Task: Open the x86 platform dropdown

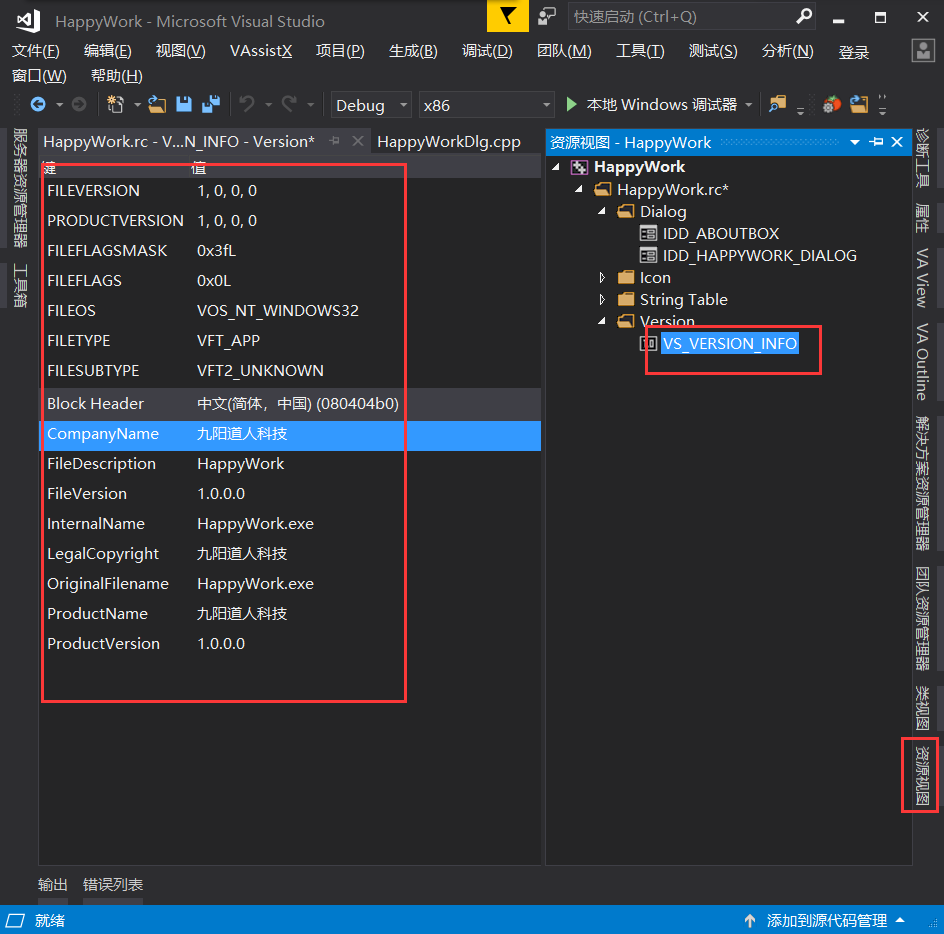Action: tap(486, 105)
